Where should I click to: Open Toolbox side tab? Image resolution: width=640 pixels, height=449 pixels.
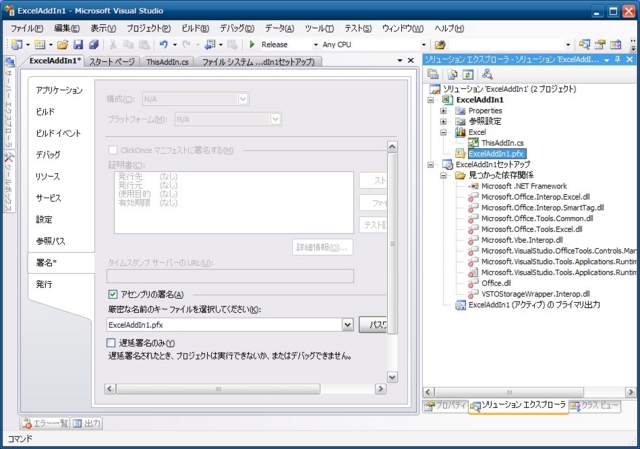coord(9,182)
